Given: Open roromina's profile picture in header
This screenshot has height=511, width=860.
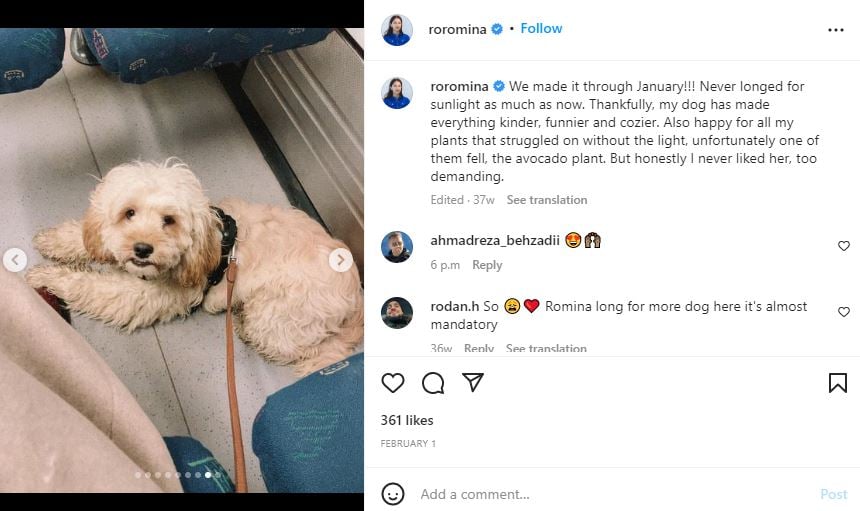Looking at the screenshot, I should [x=397, y=30].
